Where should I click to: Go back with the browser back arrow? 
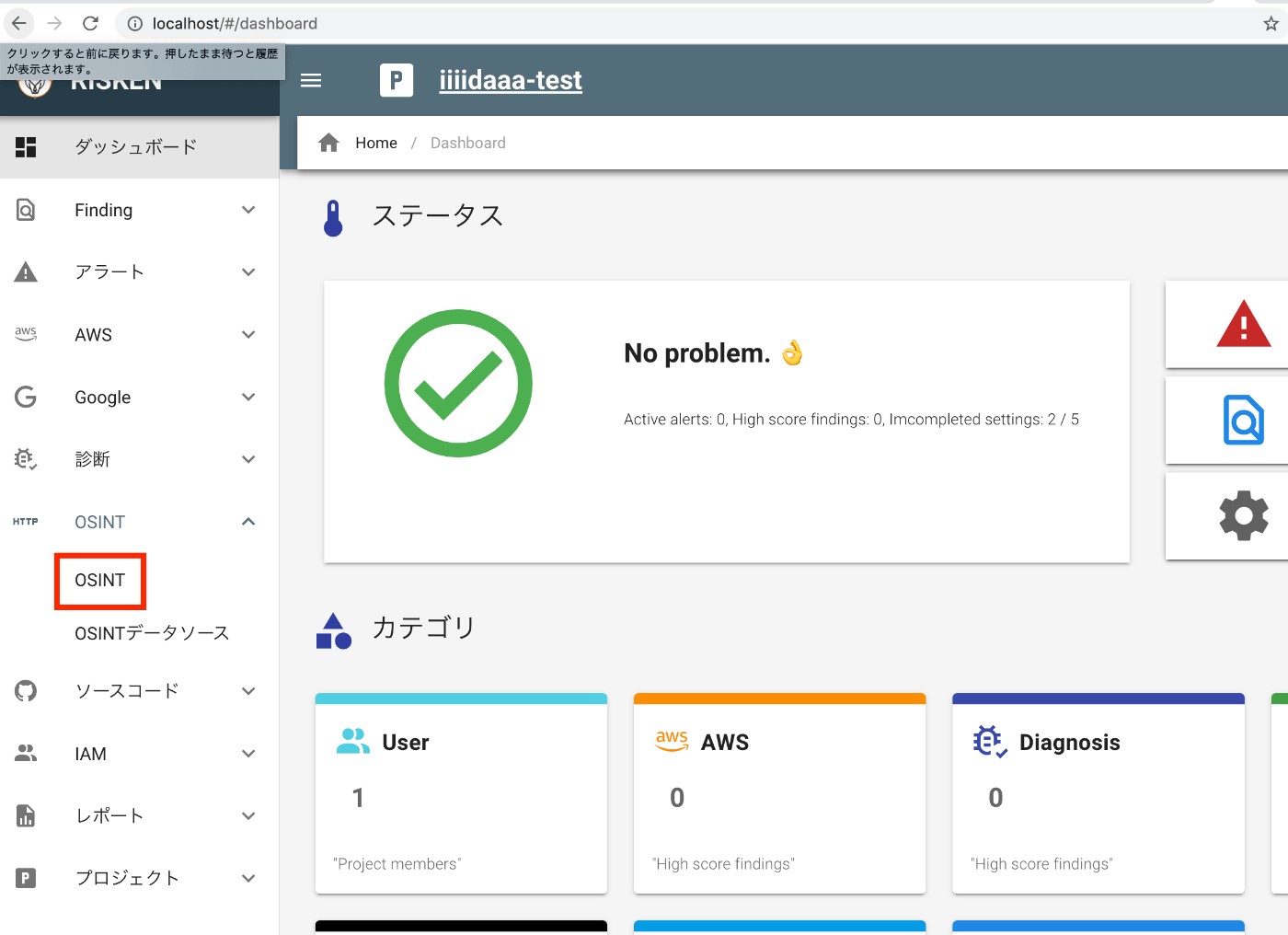pos(18,23)
